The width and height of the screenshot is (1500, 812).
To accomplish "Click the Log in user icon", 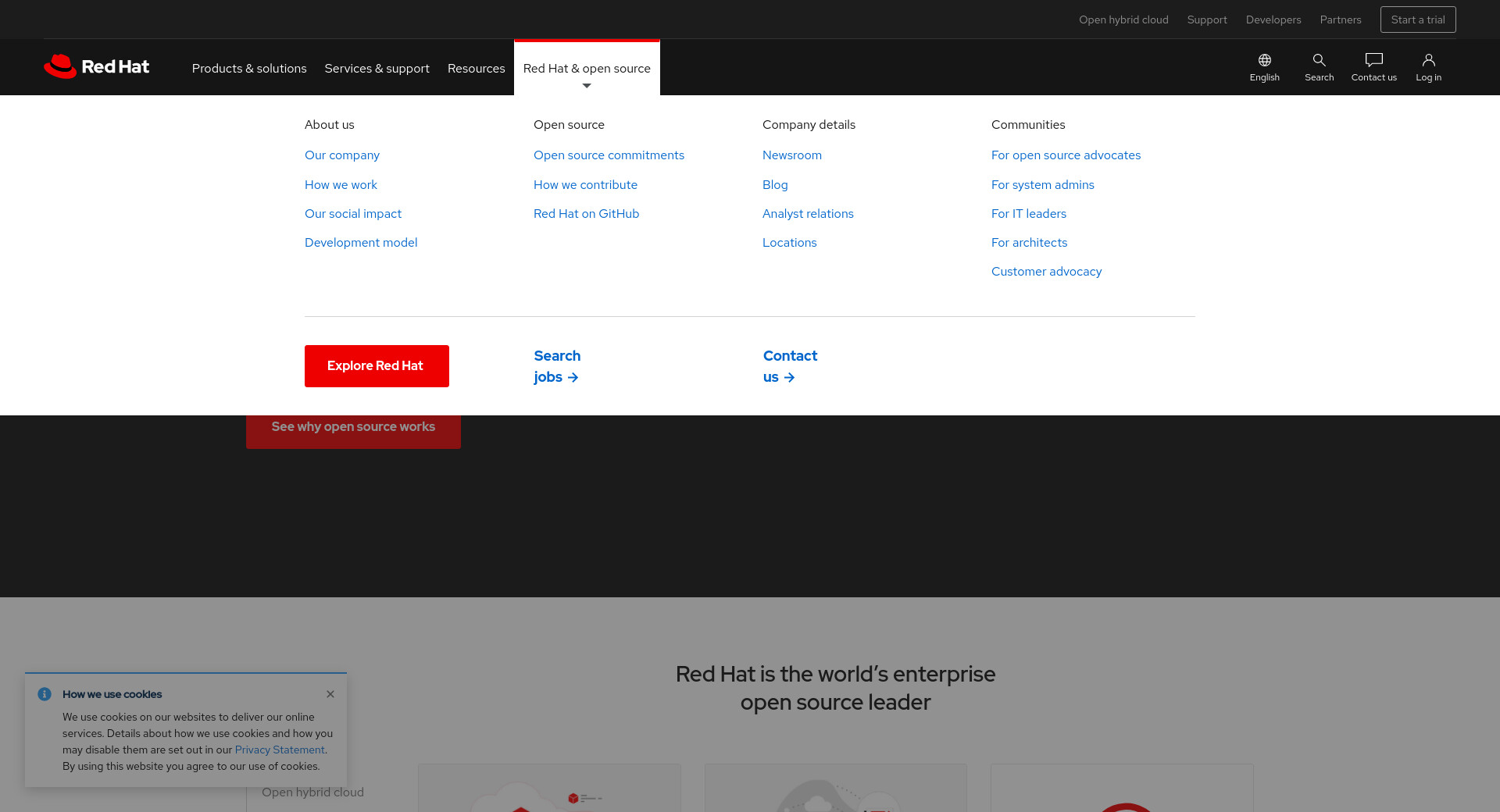I will [x=1428, y=61].
